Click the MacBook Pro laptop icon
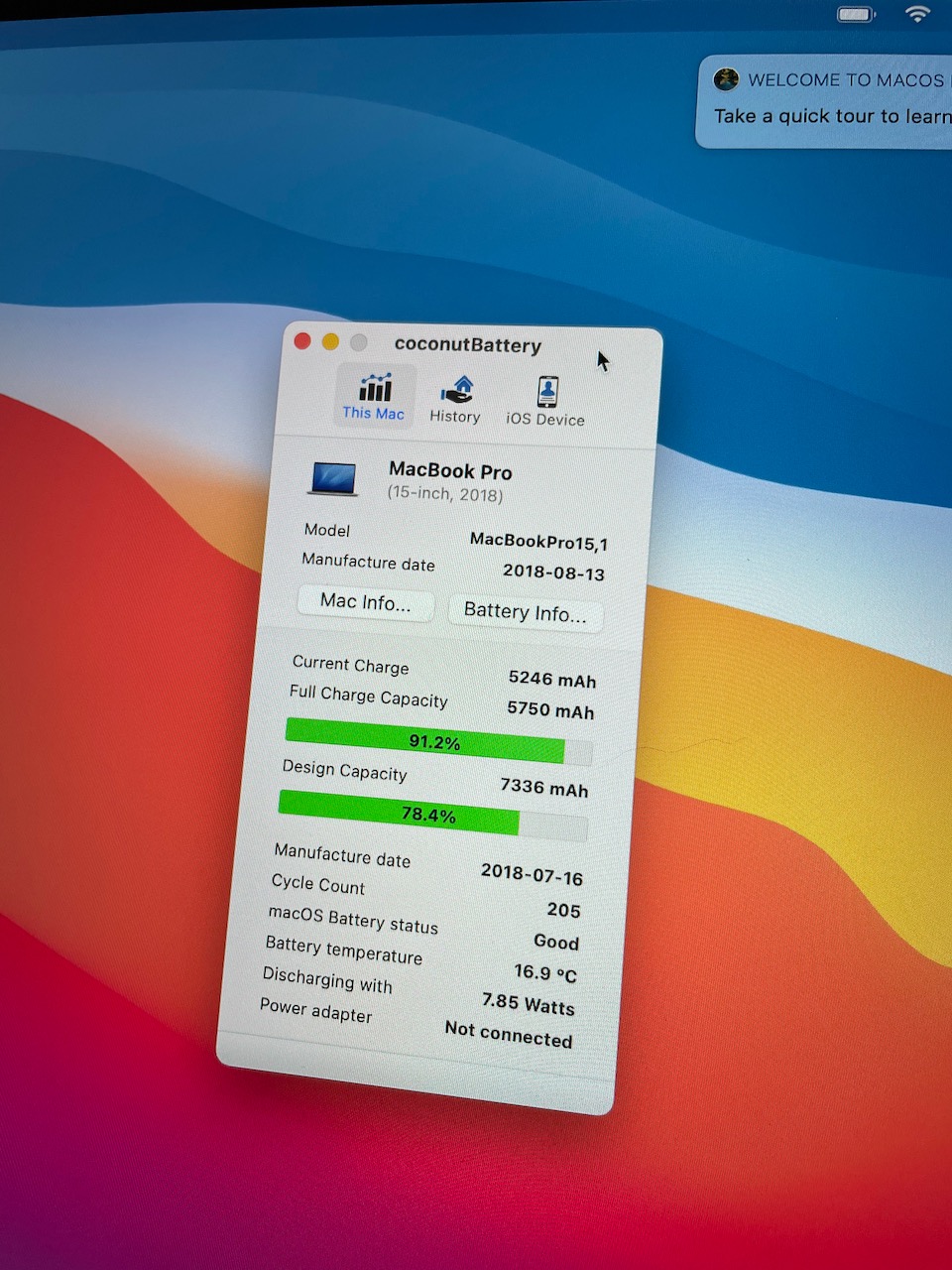952x1270 pixels. point(332,477)
